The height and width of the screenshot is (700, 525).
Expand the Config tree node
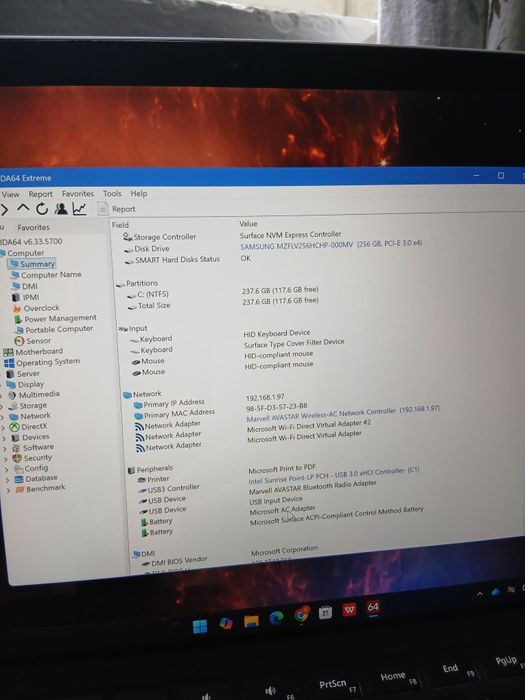pos(6,469)
